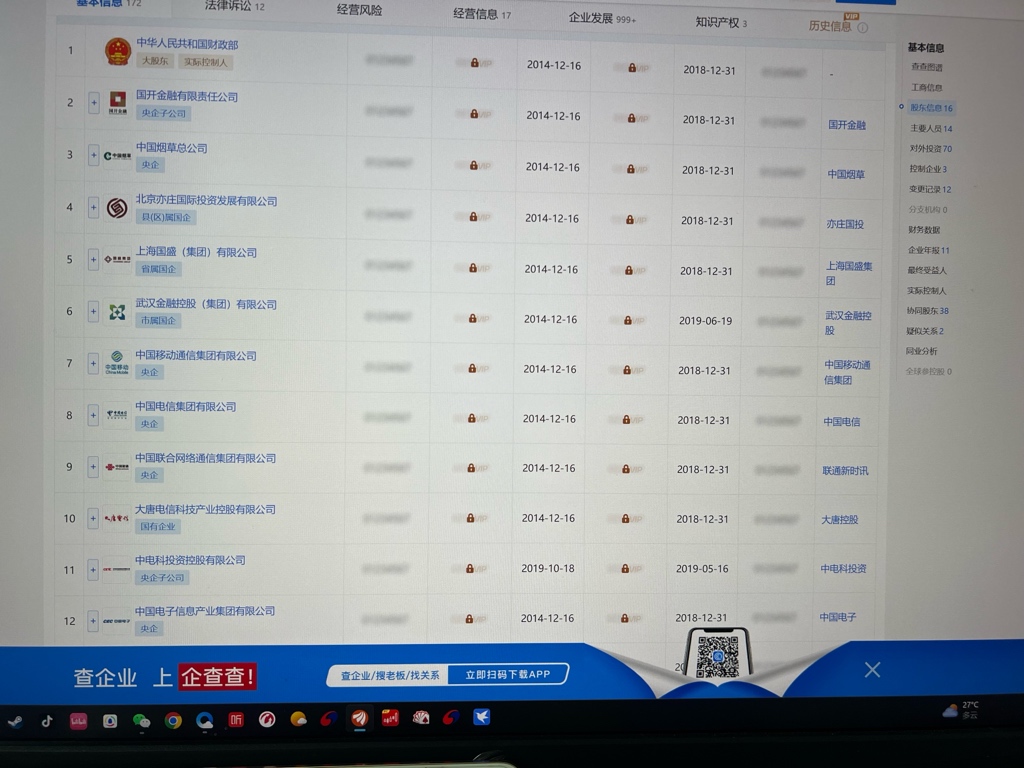1024x768 pixels.
Task: Click the QR code on the bottom banner
Action: coord(718,656)
